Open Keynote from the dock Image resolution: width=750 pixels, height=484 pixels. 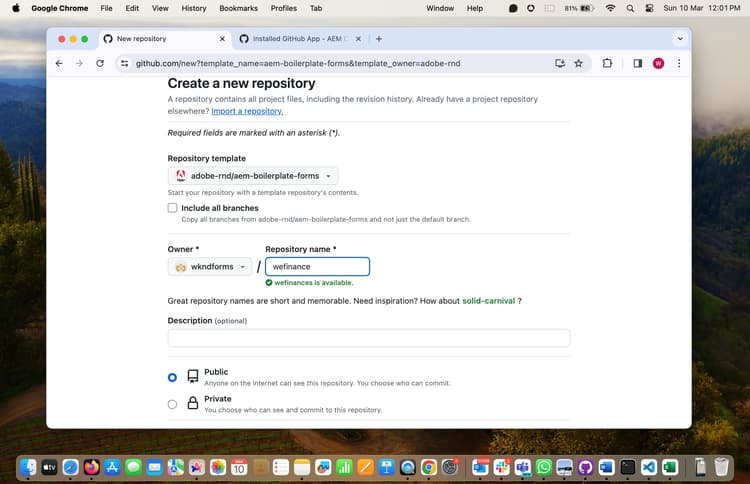pos(386,467)
